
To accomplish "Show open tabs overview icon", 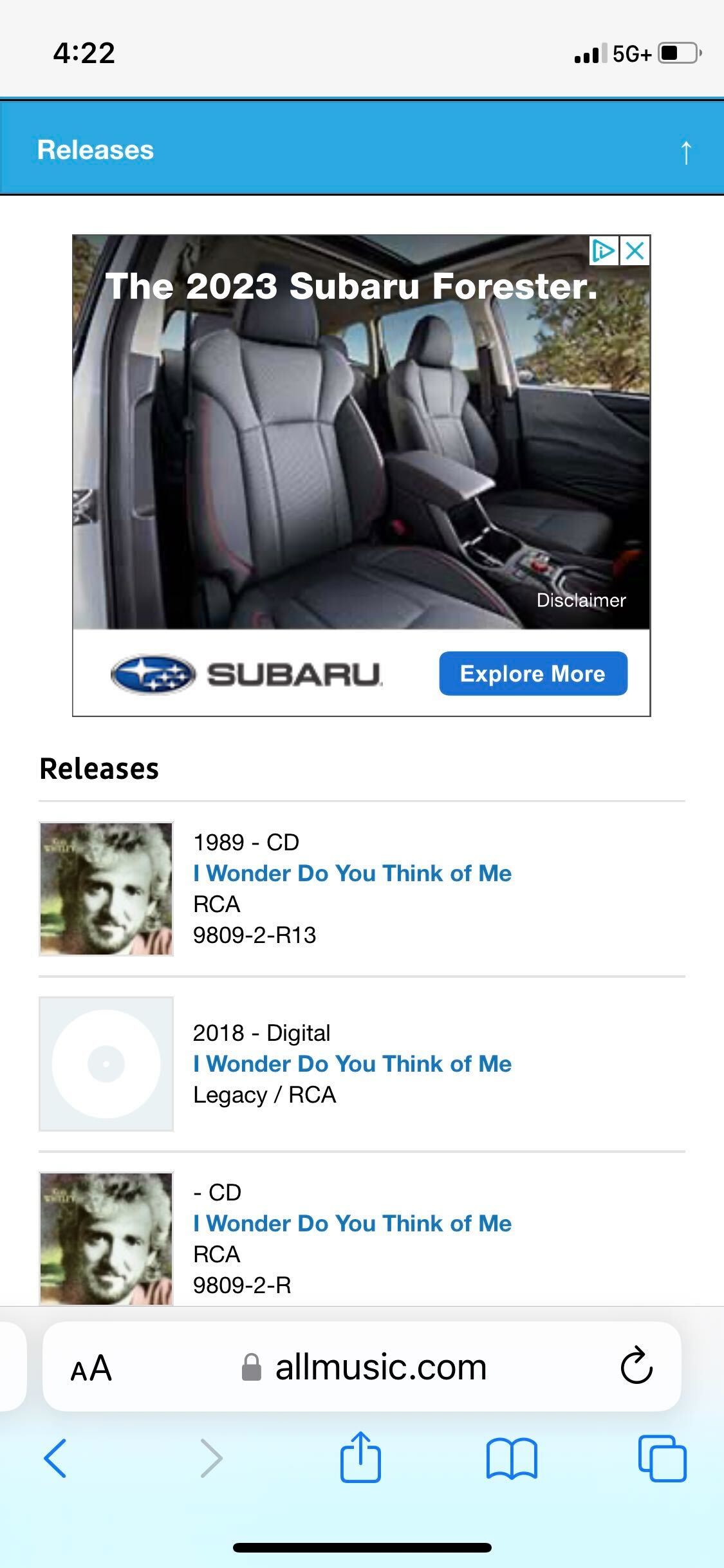I will tap(662, 1458).
